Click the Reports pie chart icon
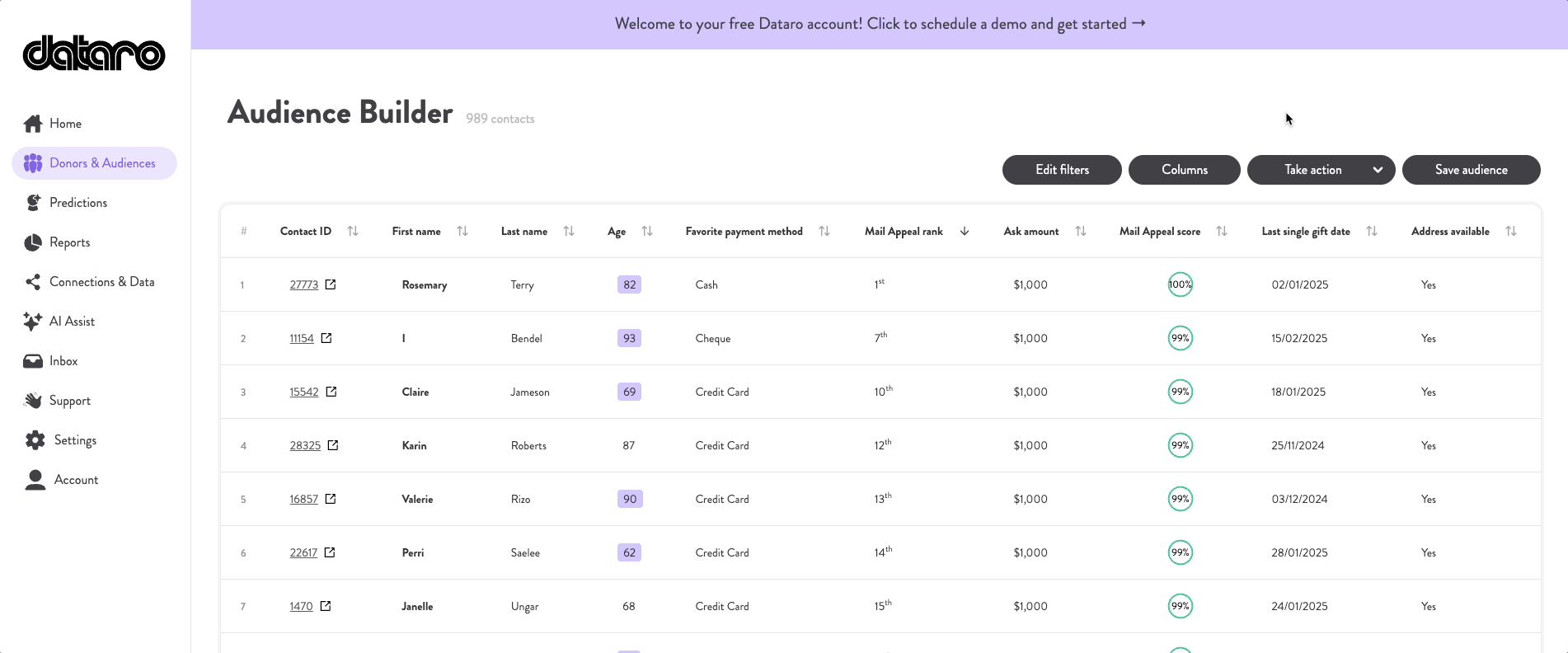 pyautogui.click(x=33, y=242)
